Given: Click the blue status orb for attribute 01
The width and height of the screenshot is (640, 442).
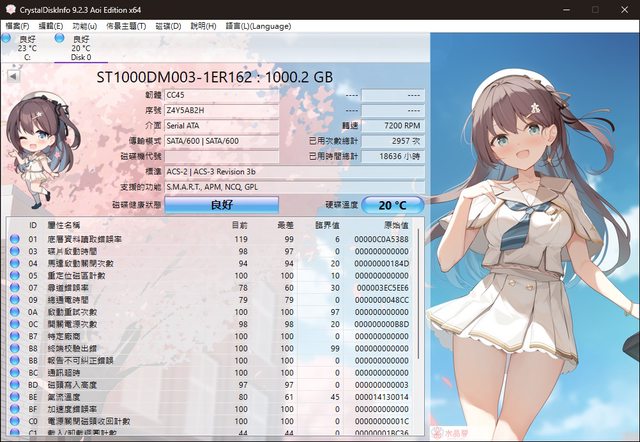Looking at the screenshot, I should pyautogui.click(x=15, y=240).
